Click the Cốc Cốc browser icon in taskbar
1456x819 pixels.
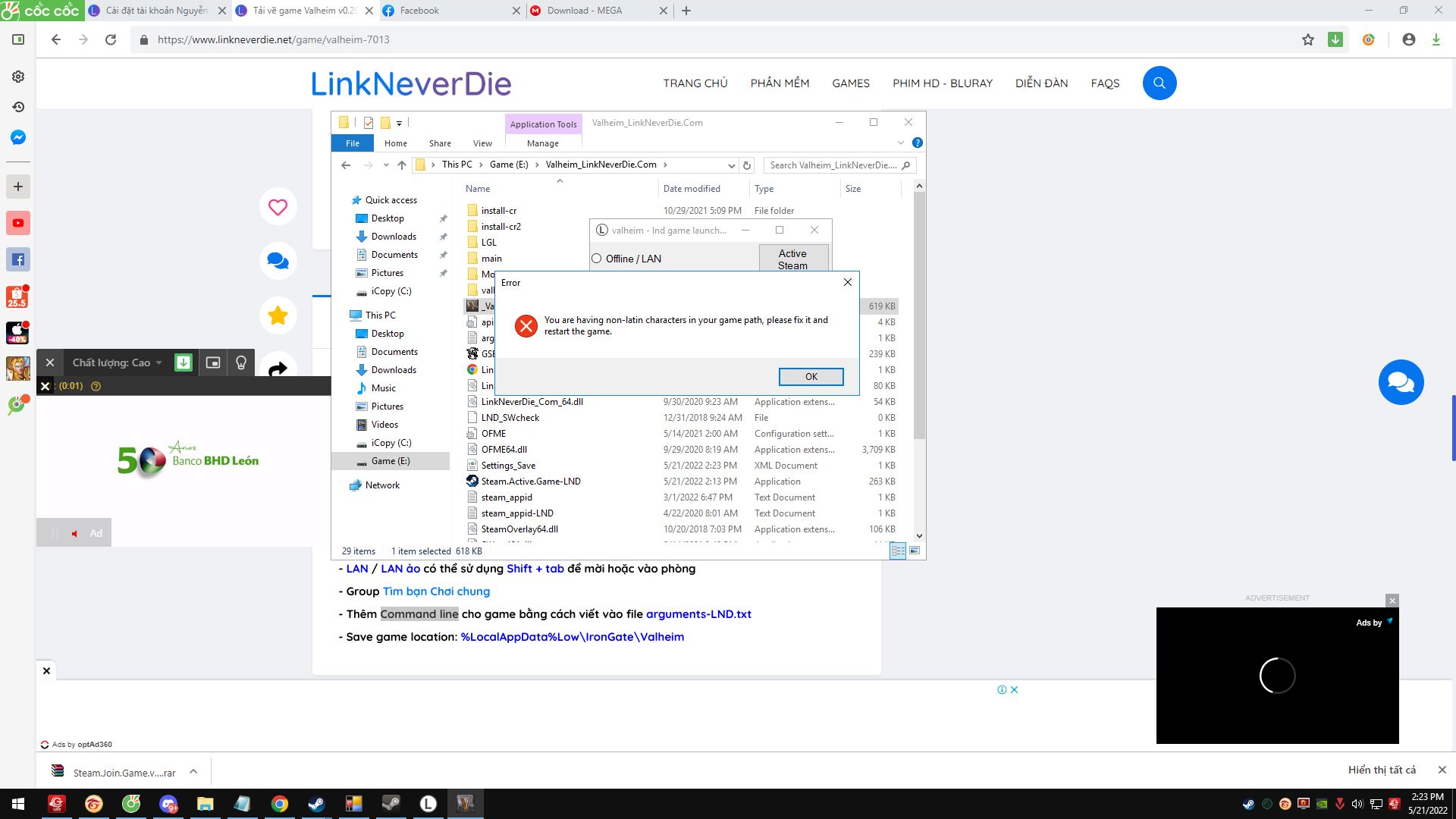point(131,803)
